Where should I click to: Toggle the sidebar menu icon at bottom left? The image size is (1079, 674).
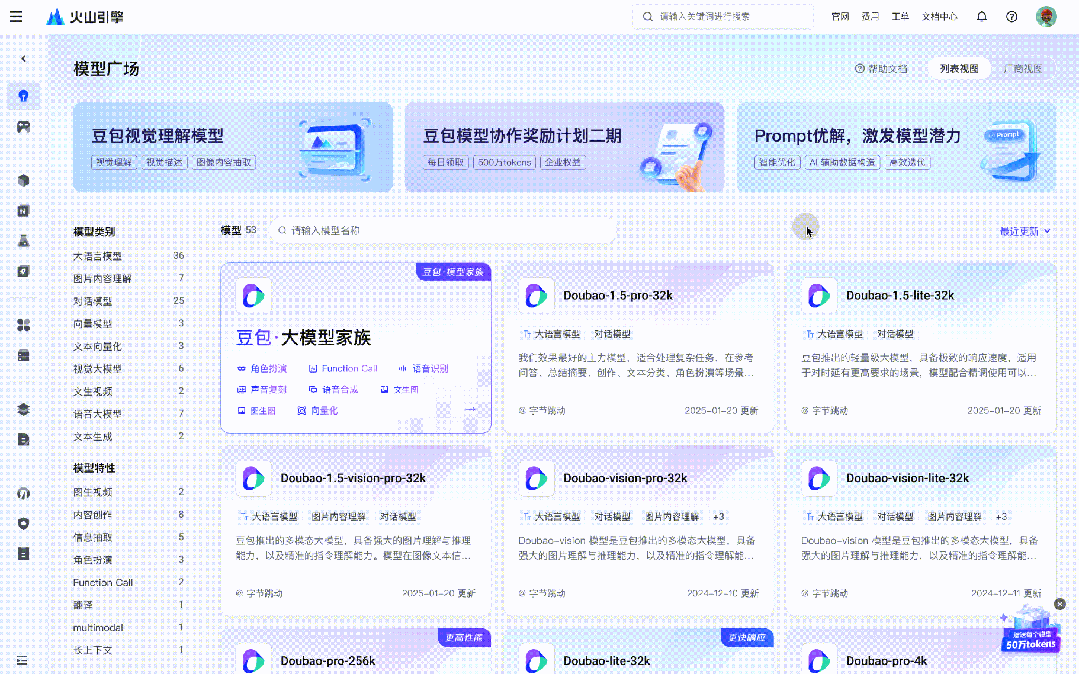pos(22,660)
